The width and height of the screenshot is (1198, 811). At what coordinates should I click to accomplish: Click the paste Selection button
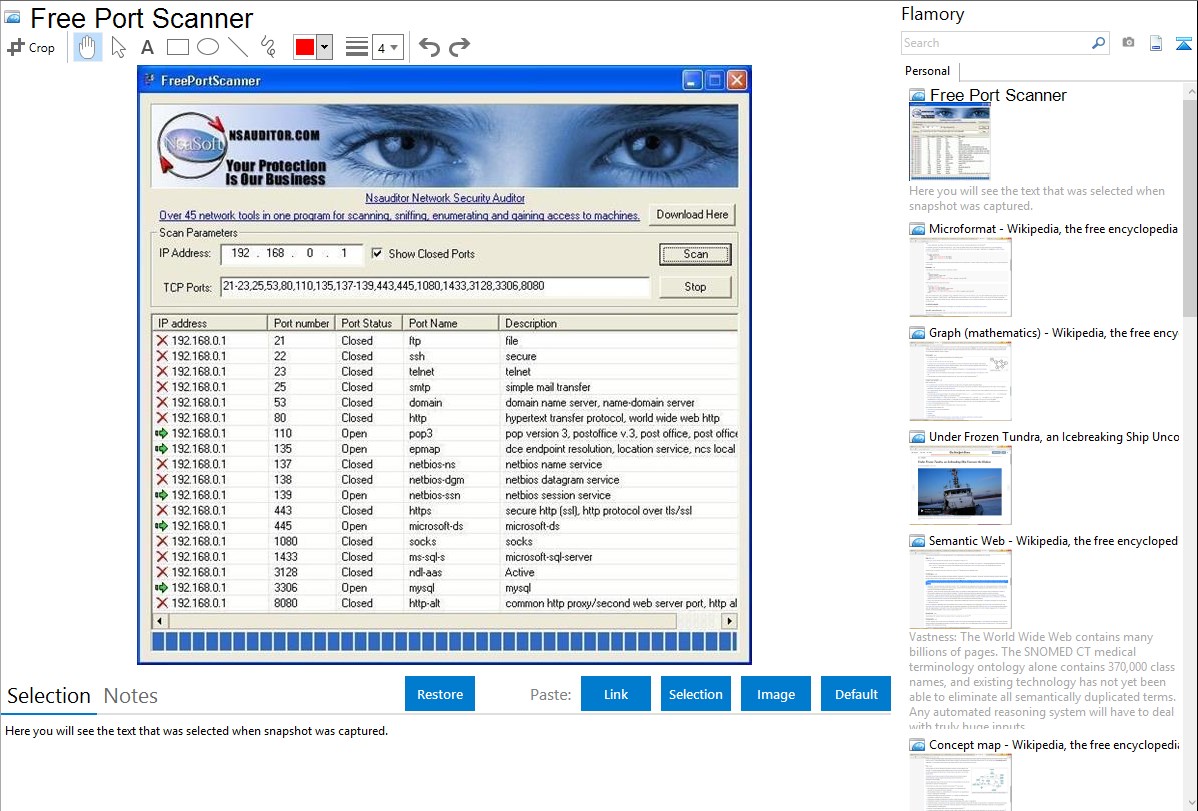pos(695,694)
